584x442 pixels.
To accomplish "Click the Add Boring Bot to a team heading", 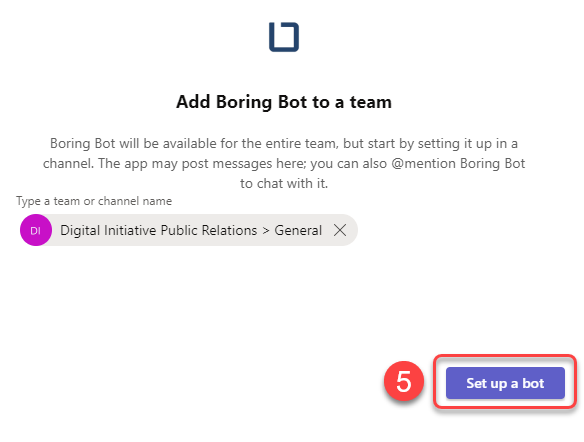I will [284, 102].
